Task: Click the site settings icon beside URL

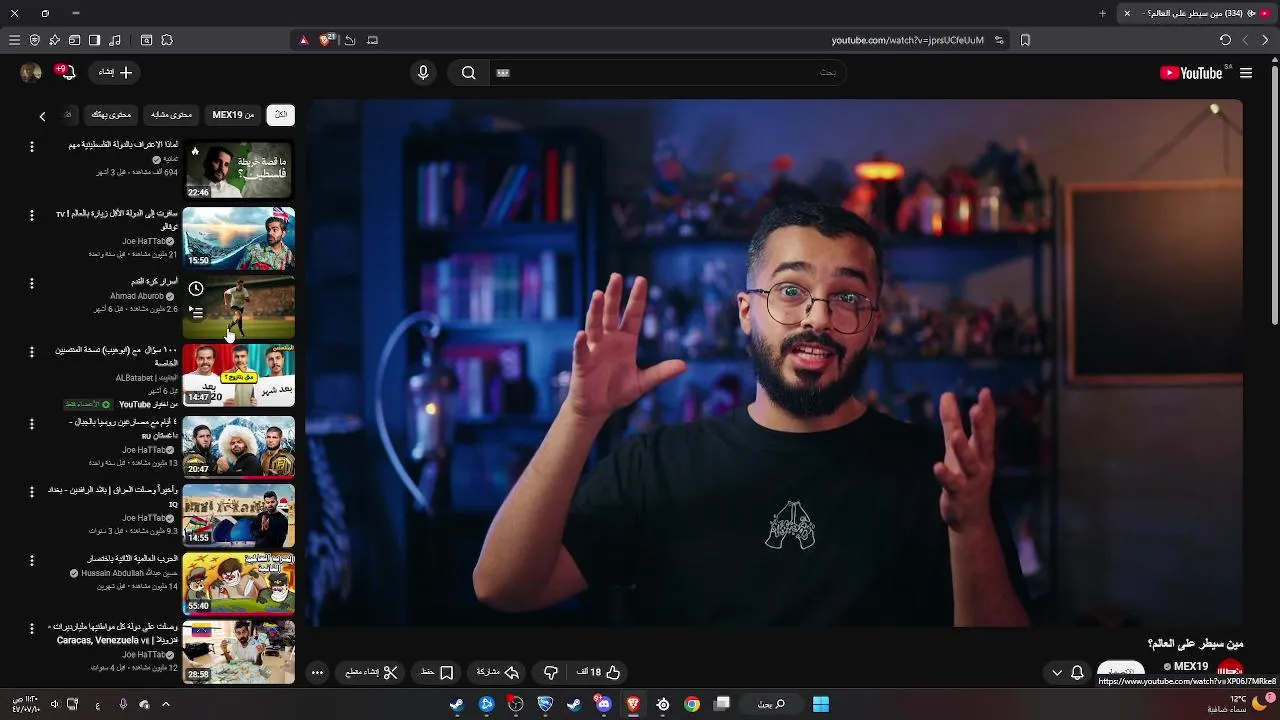Action: coord(999,40)
